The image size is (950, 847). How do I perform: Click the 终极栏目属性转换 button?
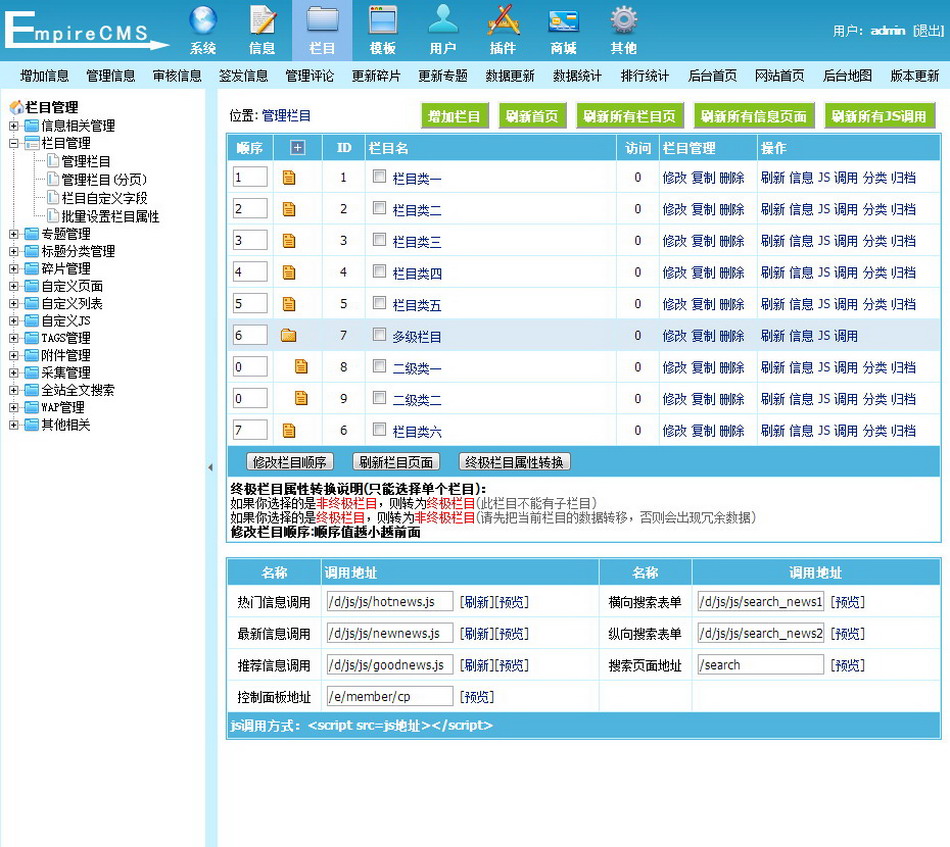point(514,462)
